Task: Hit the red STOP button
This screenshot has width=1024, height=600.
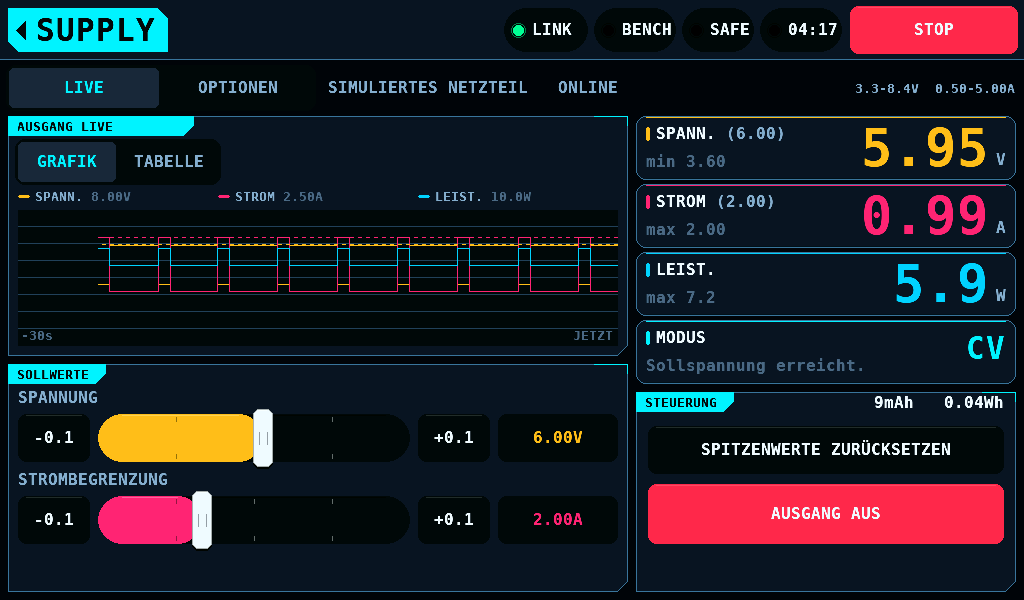Action: tap(933, 30)
